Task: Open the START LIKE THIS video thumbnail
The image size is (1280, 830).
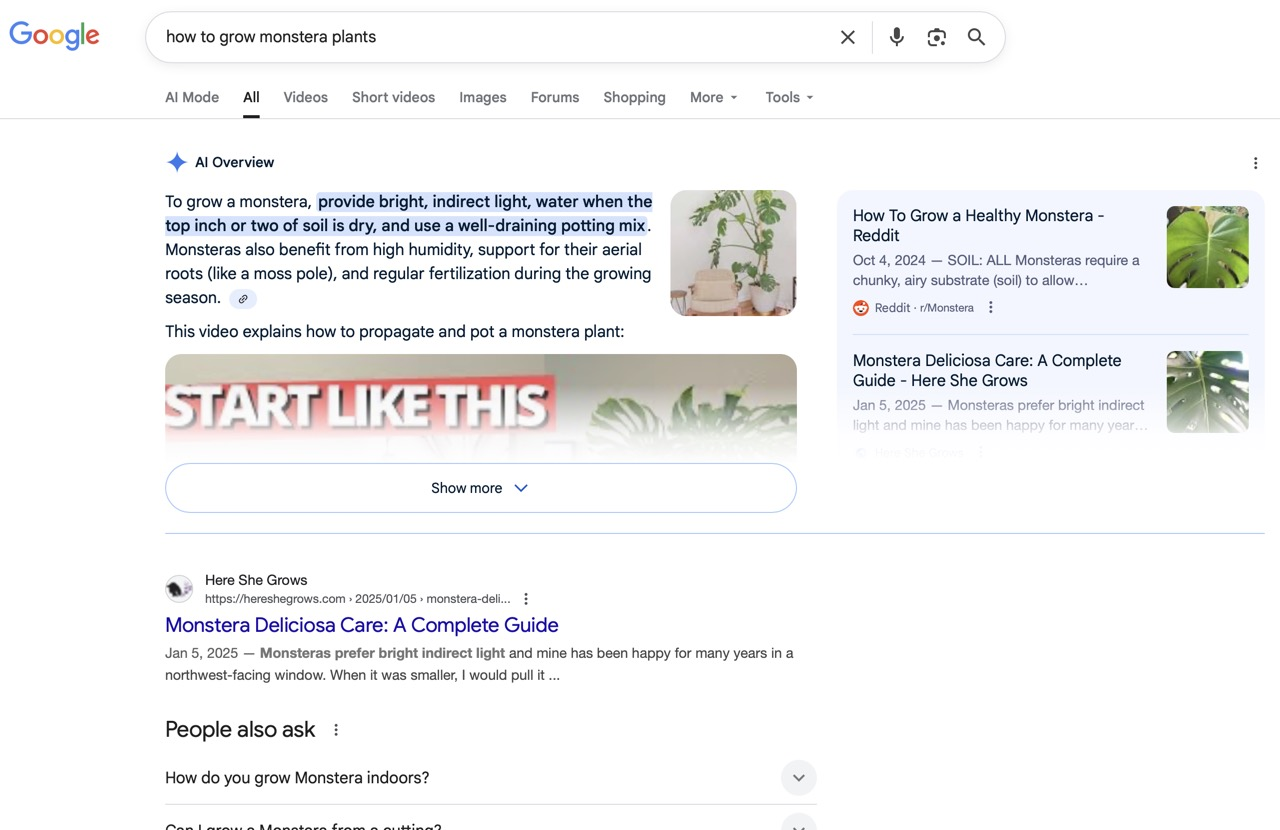Action: (x=480, y=405)
